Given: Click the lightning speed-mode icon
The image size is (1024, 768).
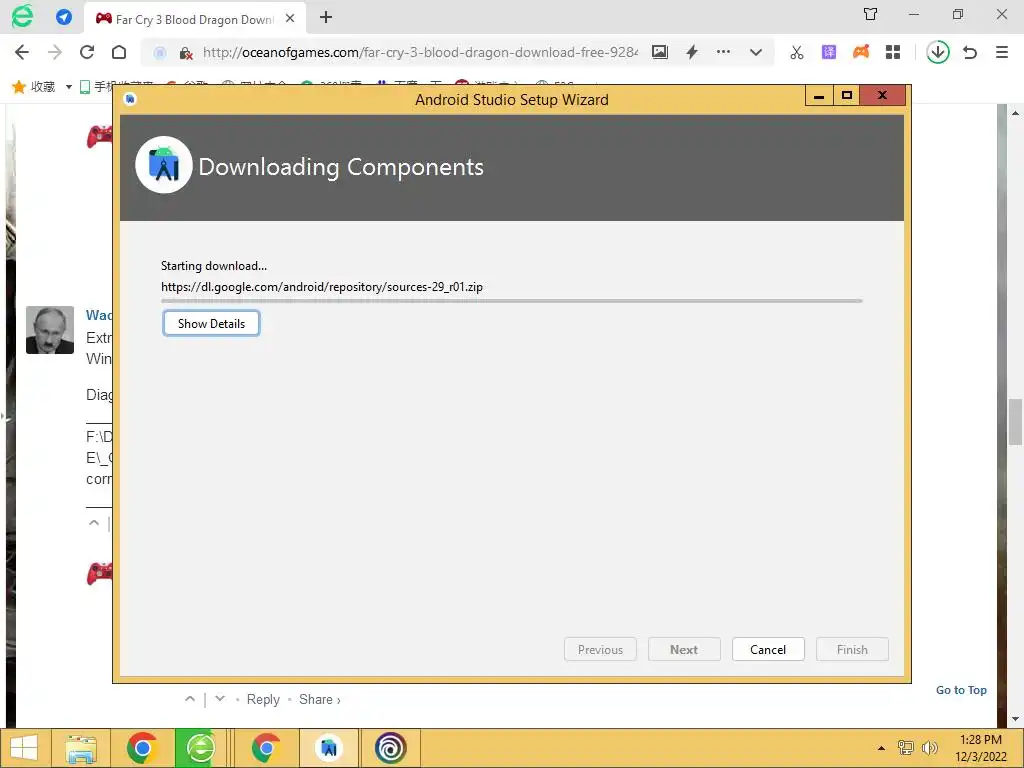Looking at the screenshot, I should click(x=692, y=52).
